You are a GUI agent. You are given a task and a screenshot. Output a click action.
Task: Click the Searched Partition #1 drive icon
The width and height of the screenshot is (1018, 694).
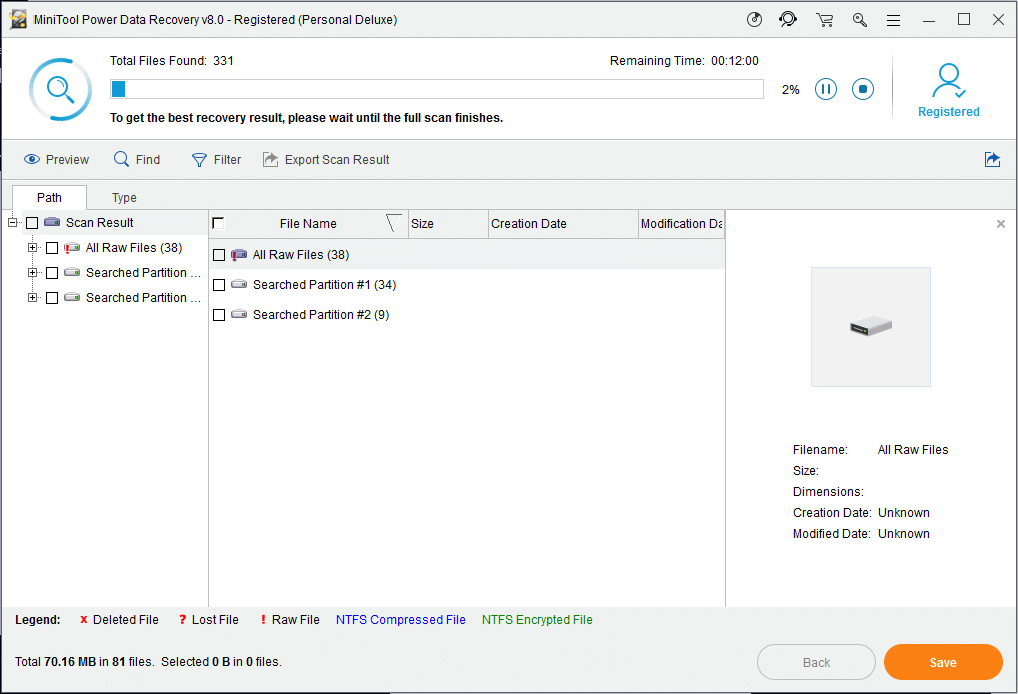click(x=239, y=284)
